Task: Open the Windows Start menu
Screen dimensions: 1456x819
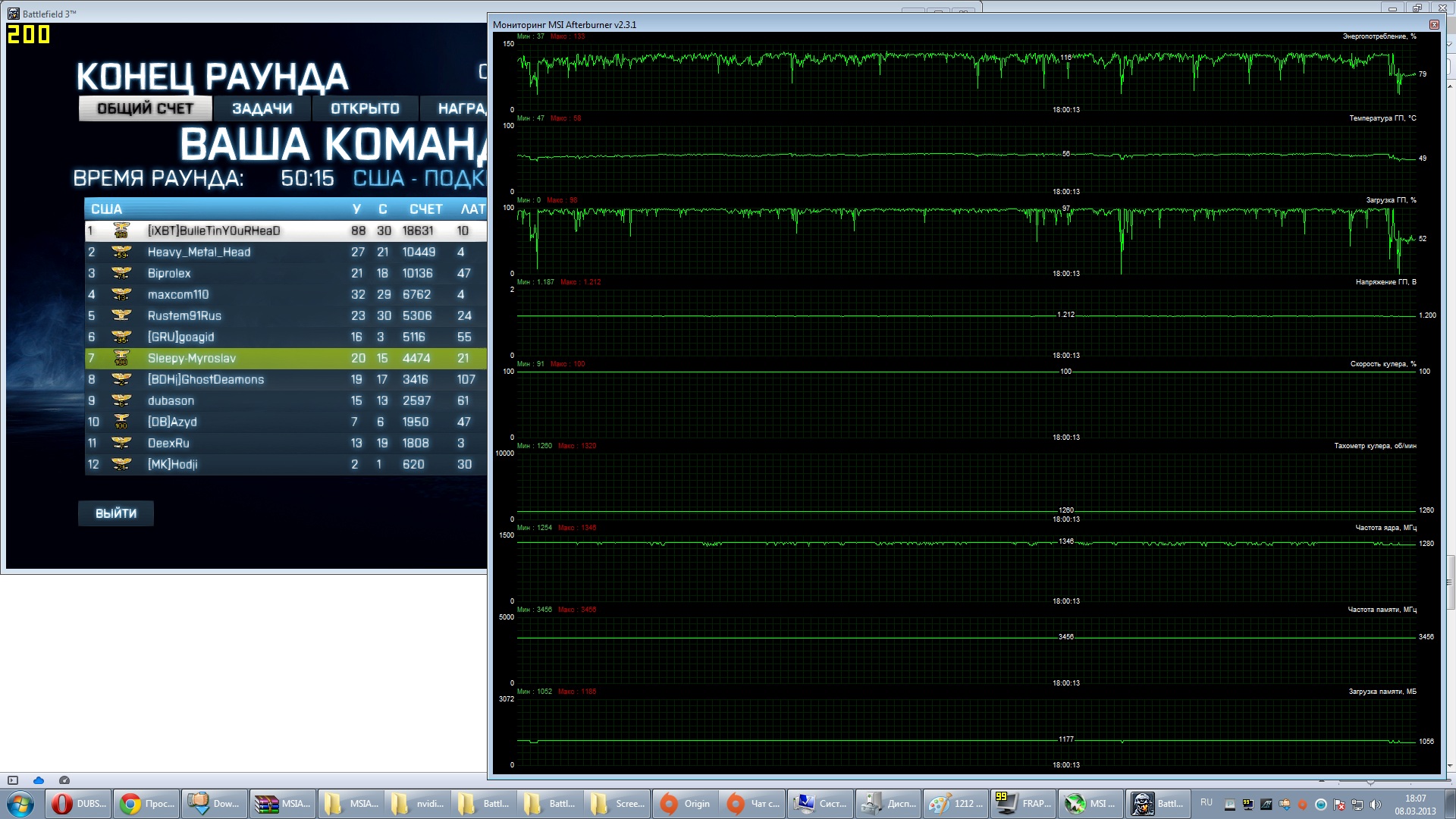Action: coord(20,804)
